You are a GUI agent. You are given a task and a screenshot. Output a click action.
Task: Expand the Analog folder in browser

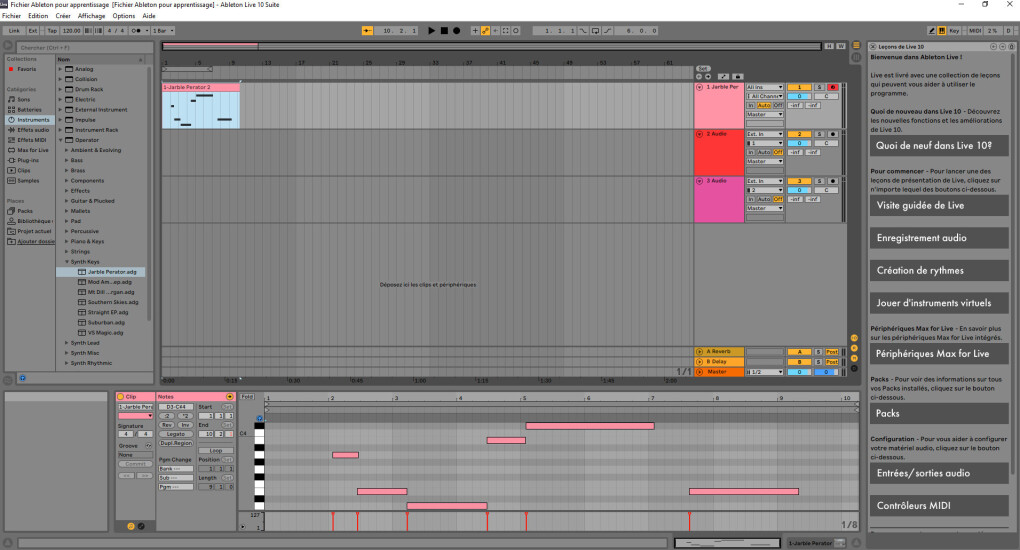(60, 69)
